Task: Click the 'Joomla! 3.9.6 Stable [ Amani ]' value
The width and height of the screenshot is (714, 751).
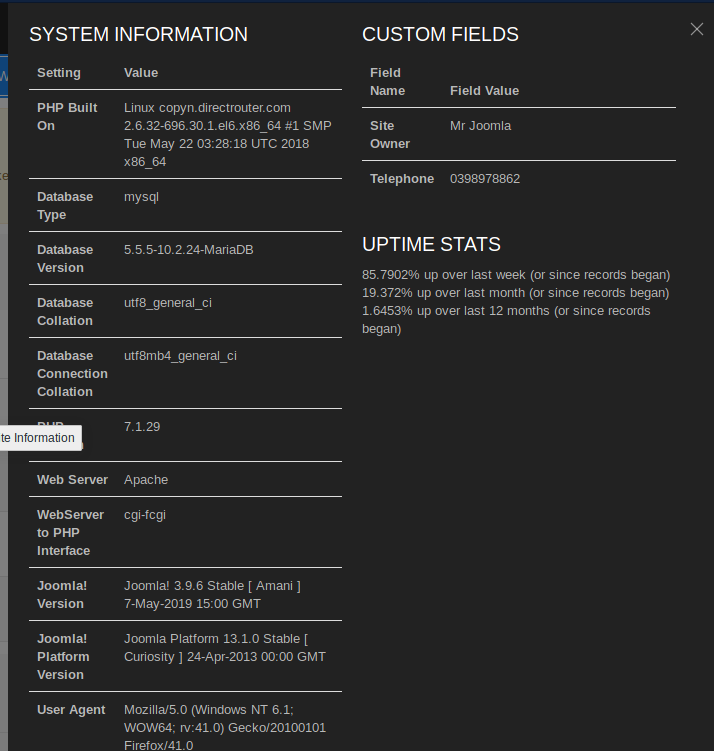Action: pos(212,586)
